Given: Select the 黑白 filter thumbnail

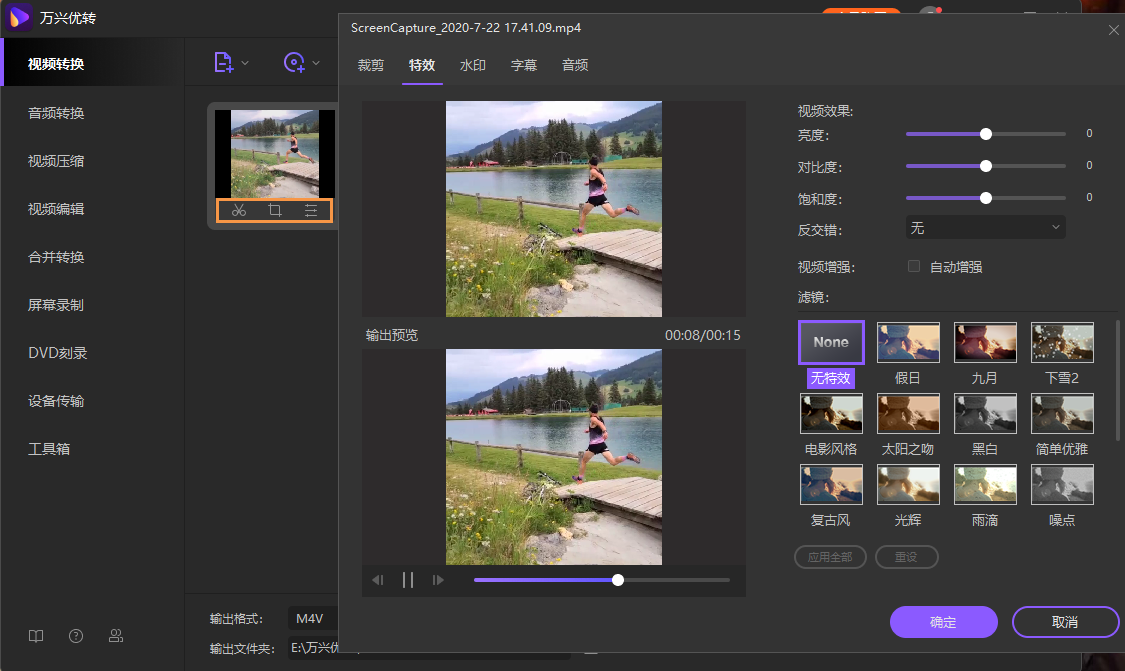Looking at the screenshot, I should [985, 413].
